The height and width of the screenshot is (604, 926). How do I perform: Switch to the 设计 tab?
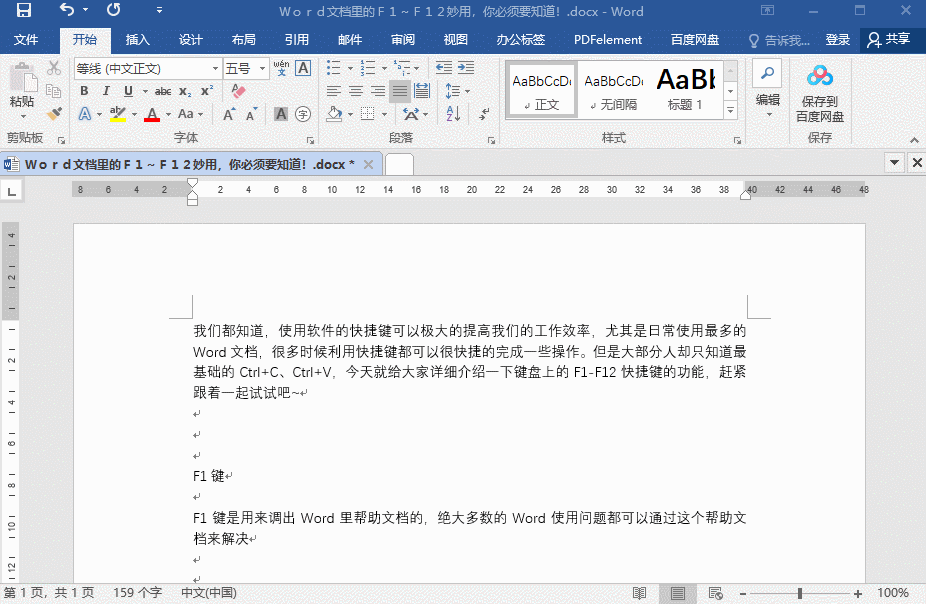coord(191,40)
